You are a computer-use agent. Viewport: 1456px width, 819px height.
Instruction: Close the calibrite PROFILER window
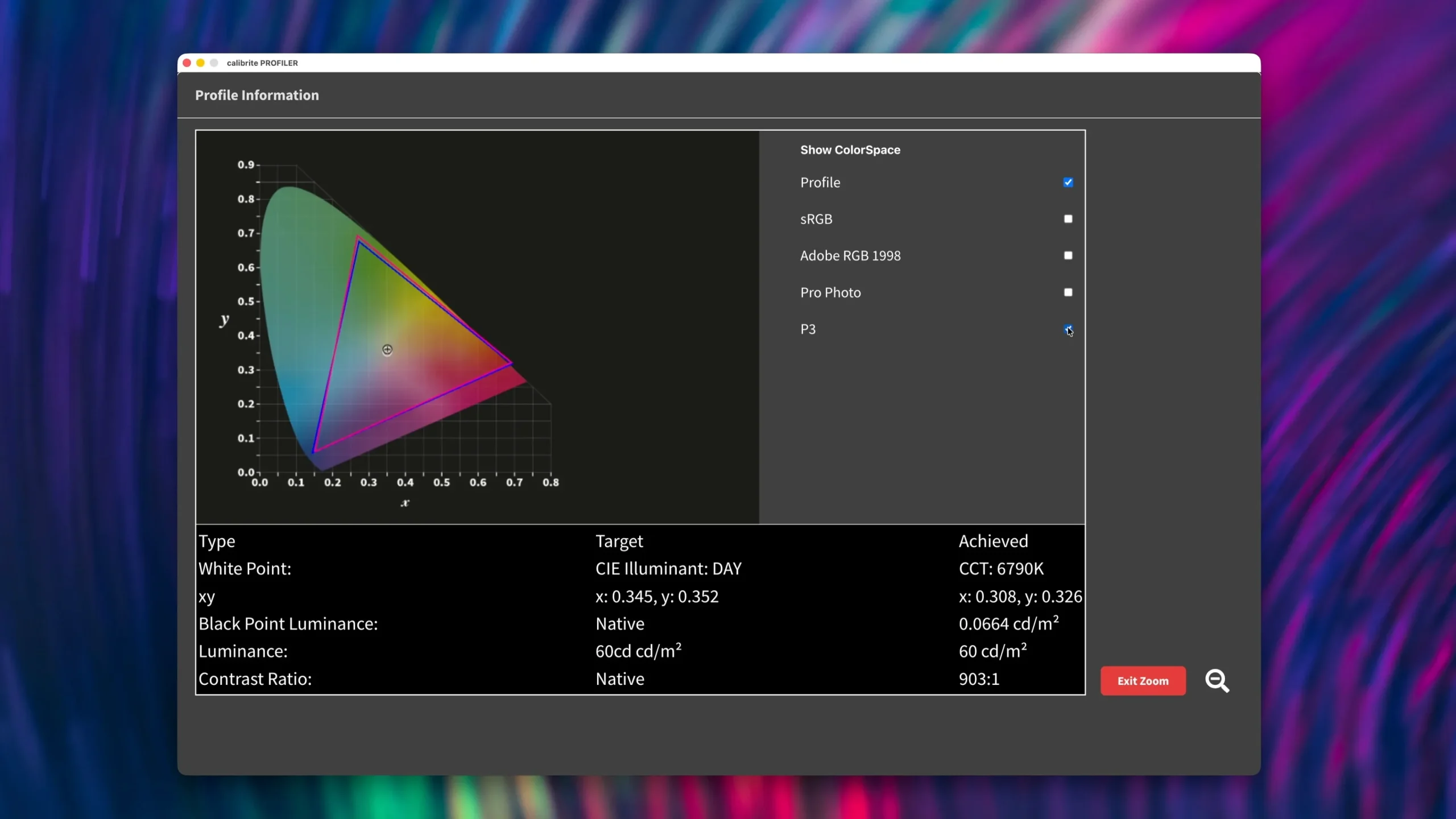pos(187,63)
